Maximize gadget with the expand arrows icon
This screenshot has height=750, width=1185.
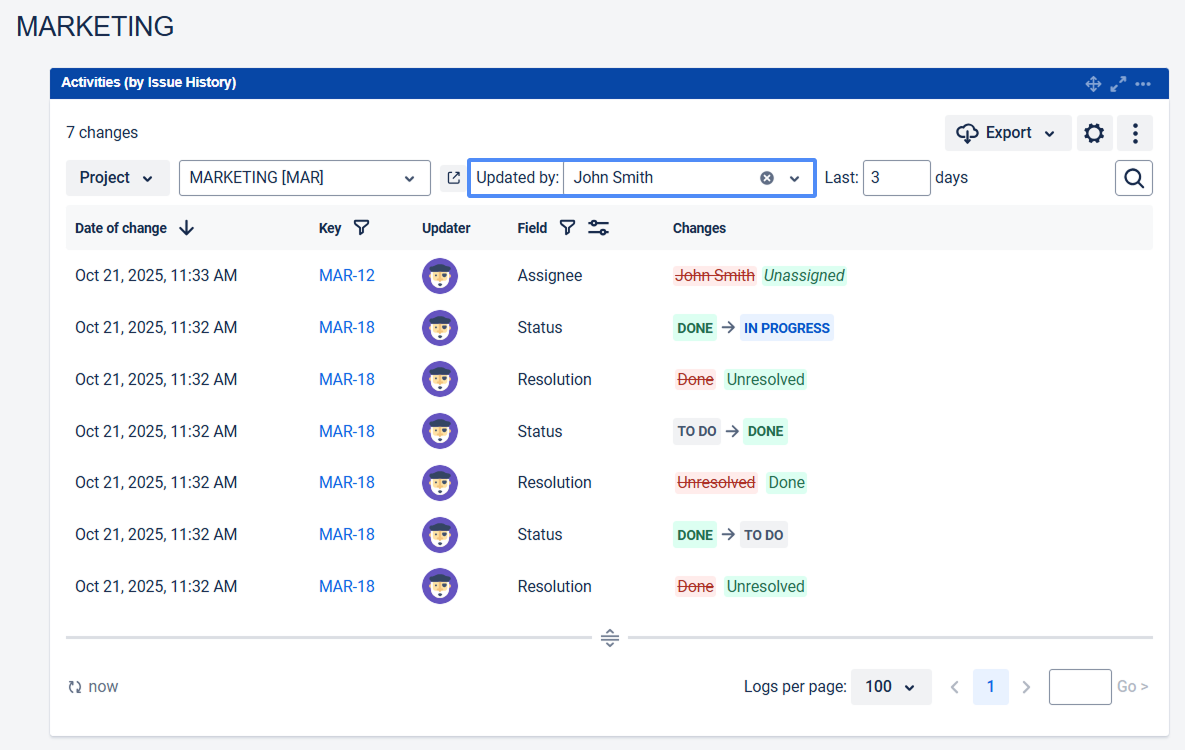tap(1118, 84)
